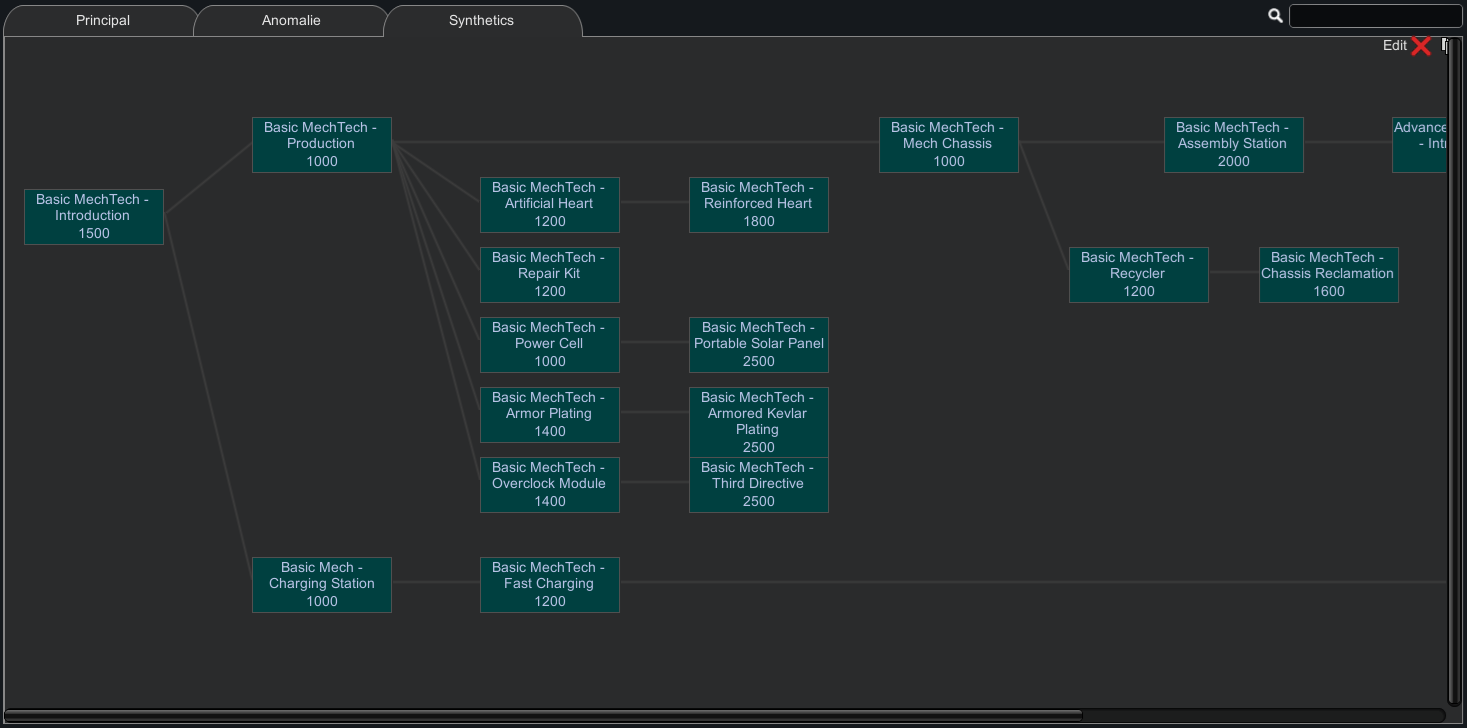Choose Basic MechTech - Assembly Station node
1467x728 pixels.
(x=1234, y=144)
